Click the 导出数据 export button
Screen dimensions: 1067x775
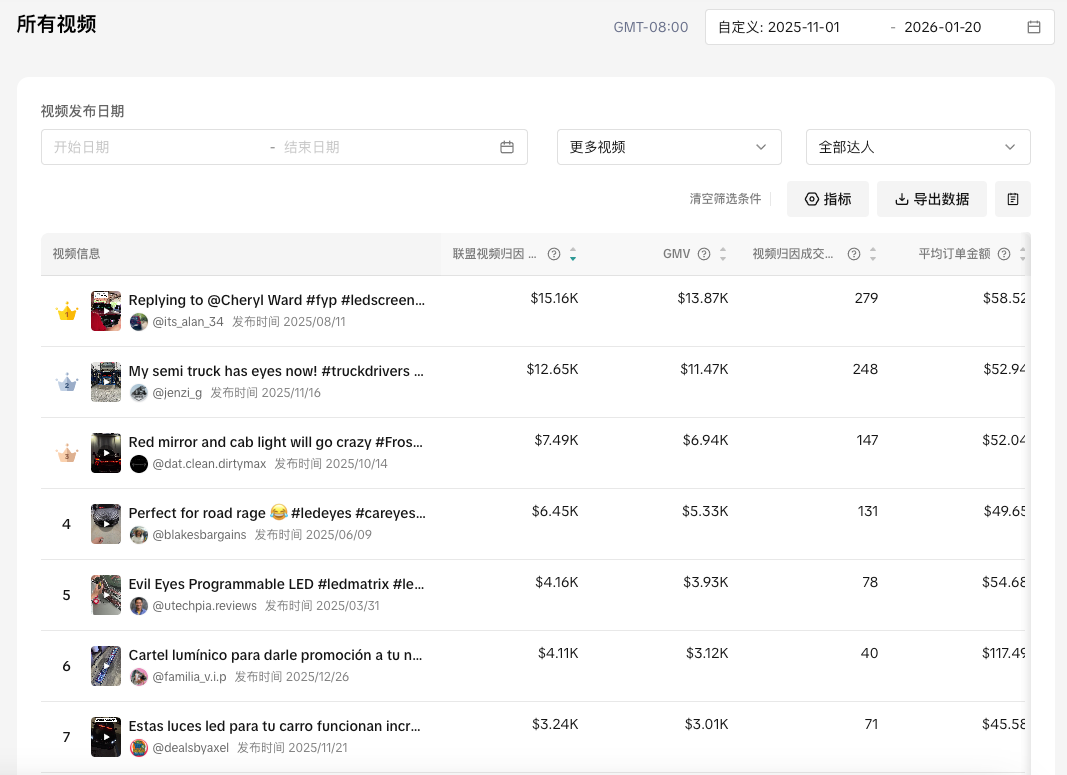[x=931, y=199]
